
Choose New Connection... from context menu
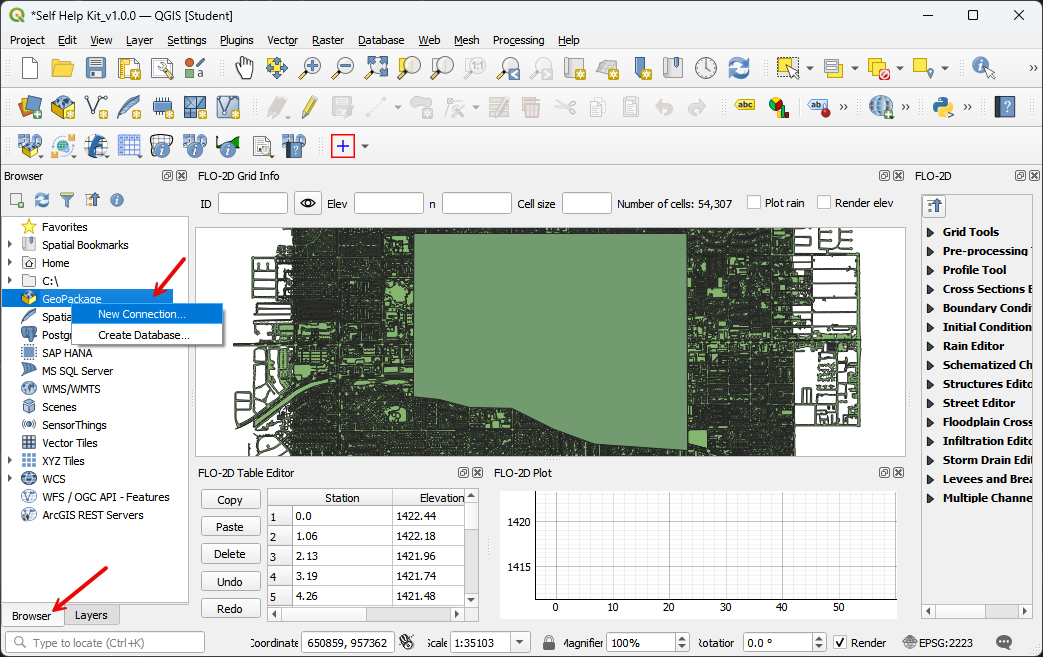[141, 314]
